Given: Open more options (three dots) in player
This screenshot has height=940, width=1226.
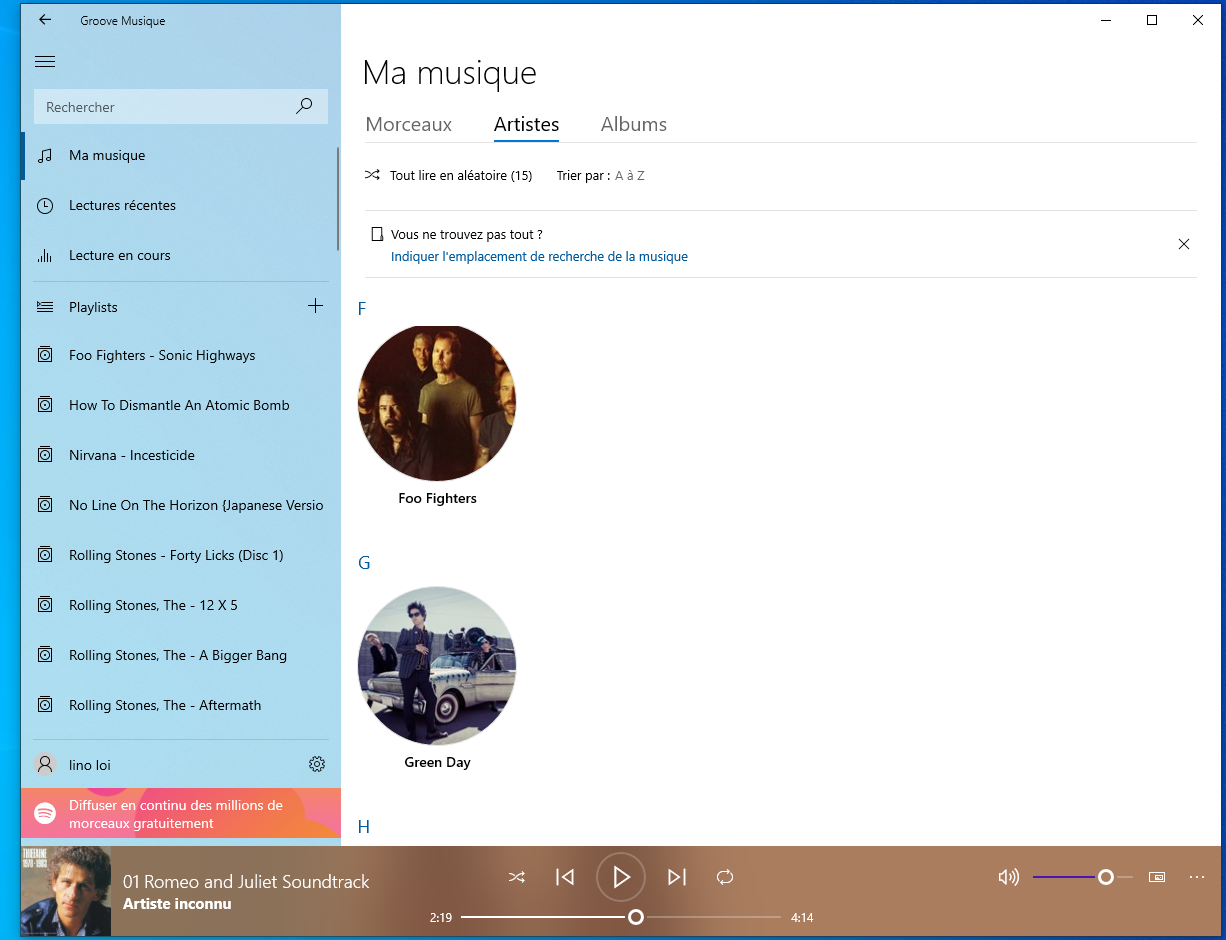Looking at the screenshot, I should (x=1197, y=877).
